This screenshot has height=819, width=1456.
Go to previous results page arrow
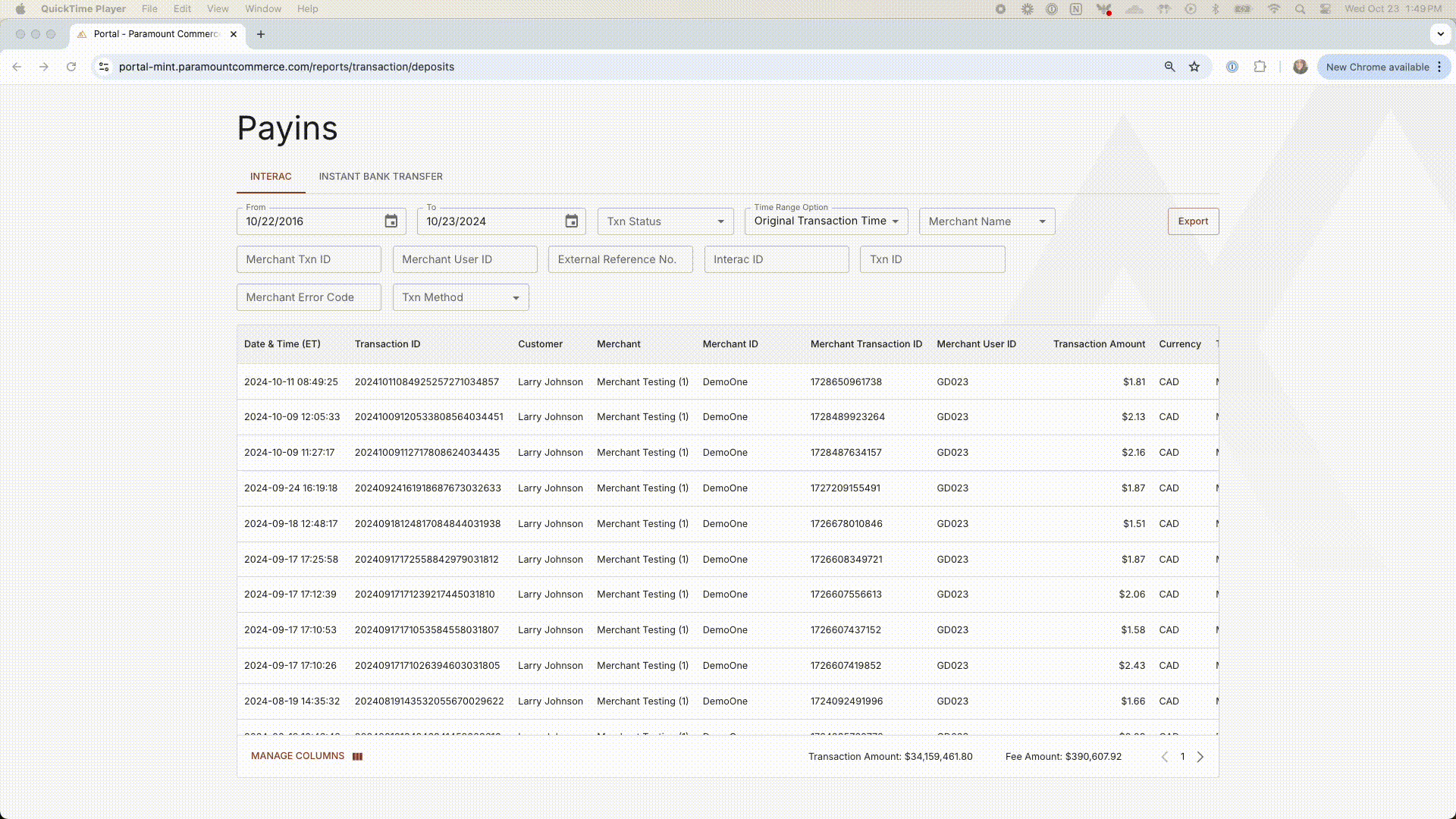point(1165,757)
